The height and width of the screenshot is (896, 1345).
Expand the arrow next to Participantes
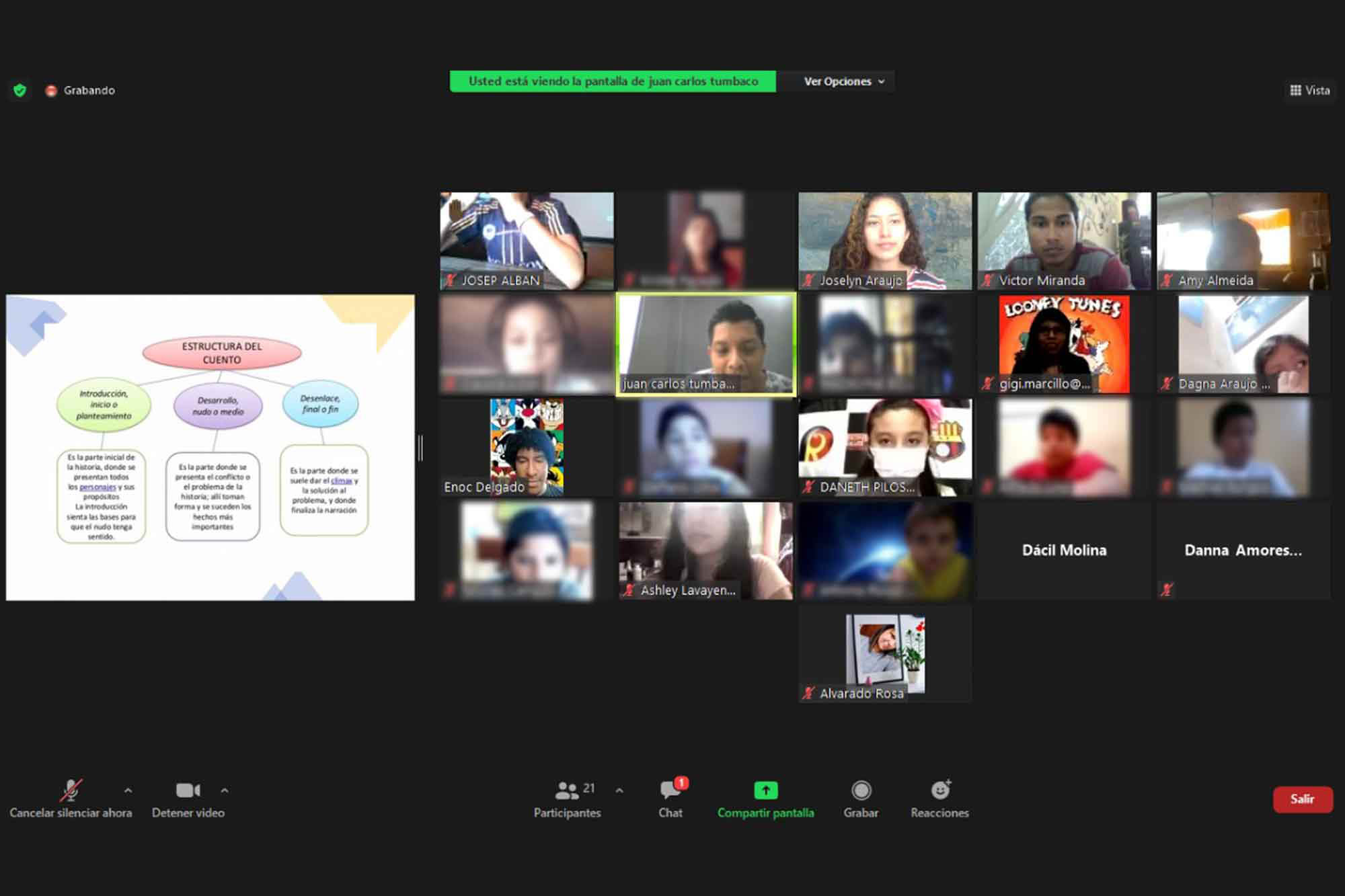(x=619, y=790)
